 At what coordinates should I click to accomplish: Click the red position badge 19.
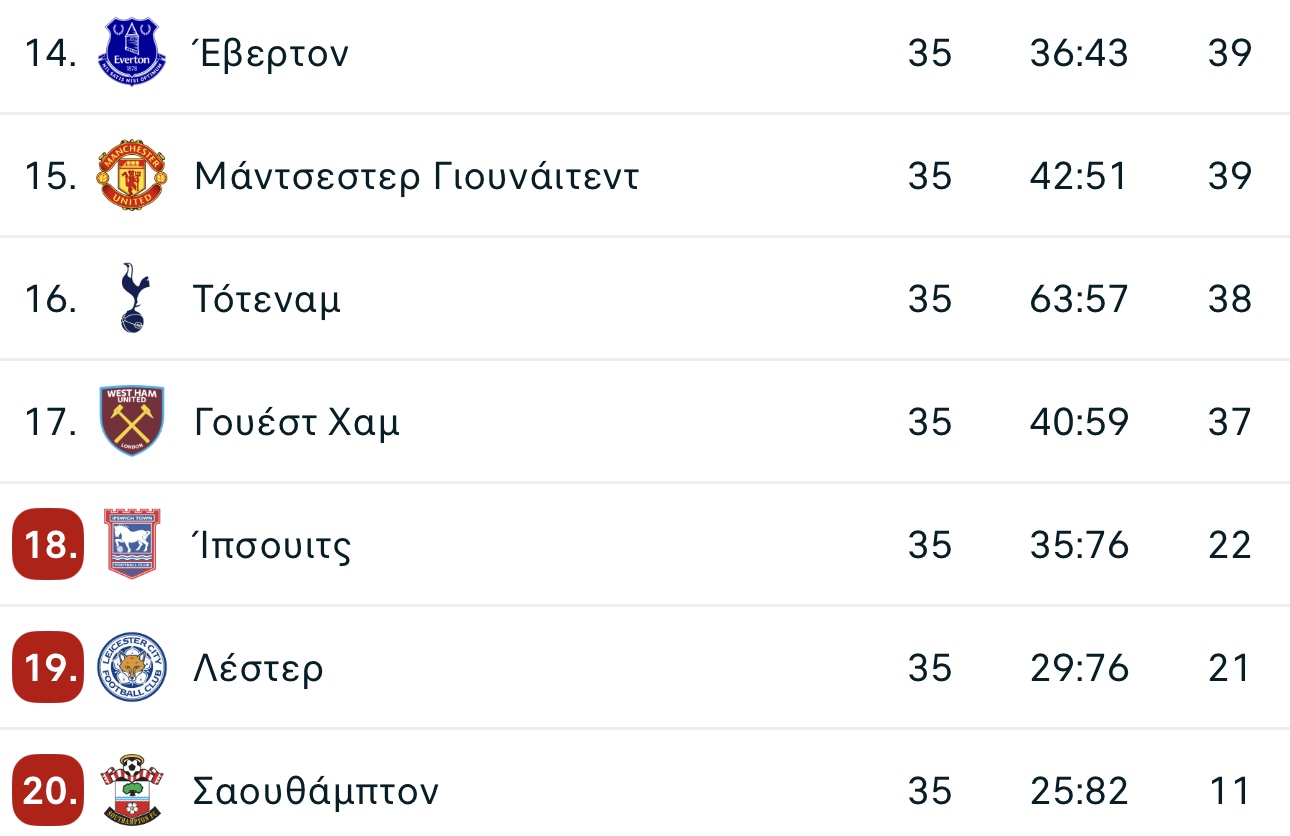point(48,668)
